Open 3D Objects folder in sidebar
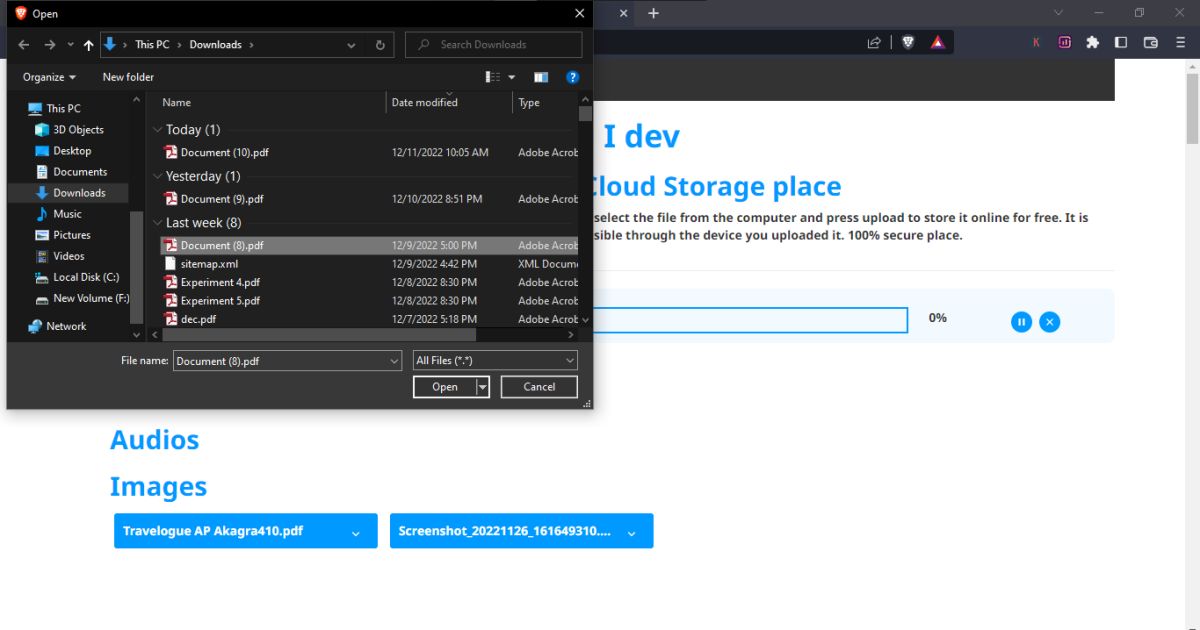Viewport: 1200px width, 630px height. (78, 130)
